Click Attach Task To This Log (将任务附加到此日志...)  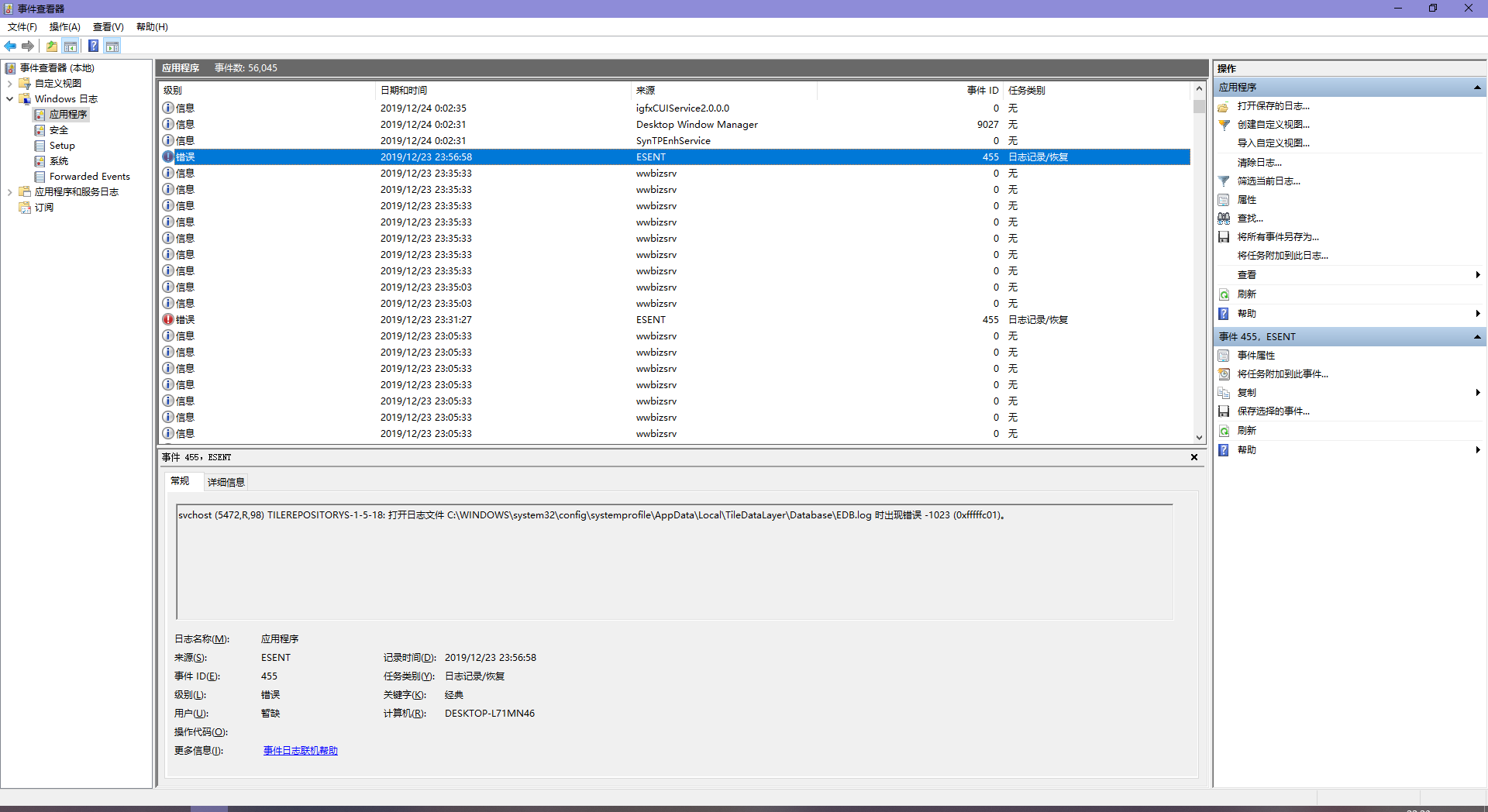pyautogui.click(x=1283, y=256)
